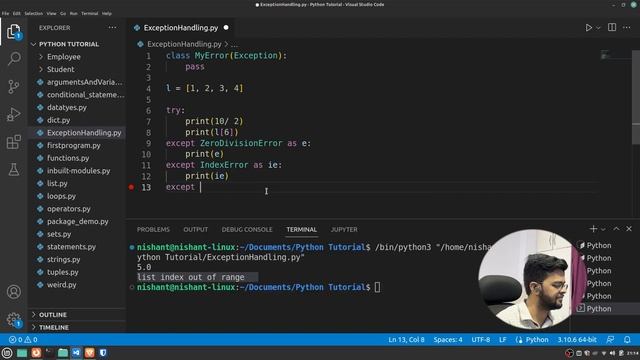640x360 pixels.
Task: Open the Manage gear settings icon
Action: (13, 319)
